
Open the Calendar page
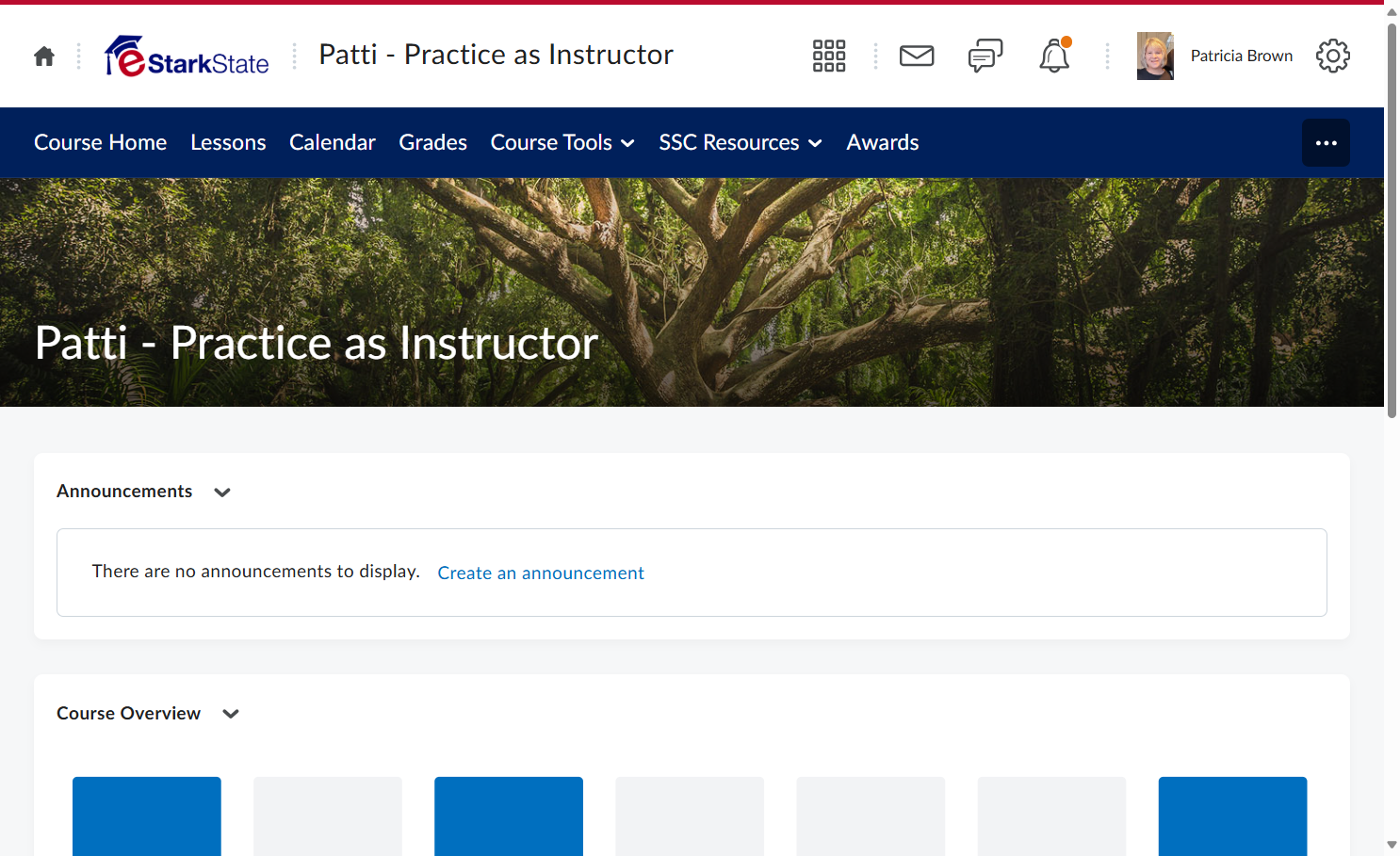pos(333,142)
